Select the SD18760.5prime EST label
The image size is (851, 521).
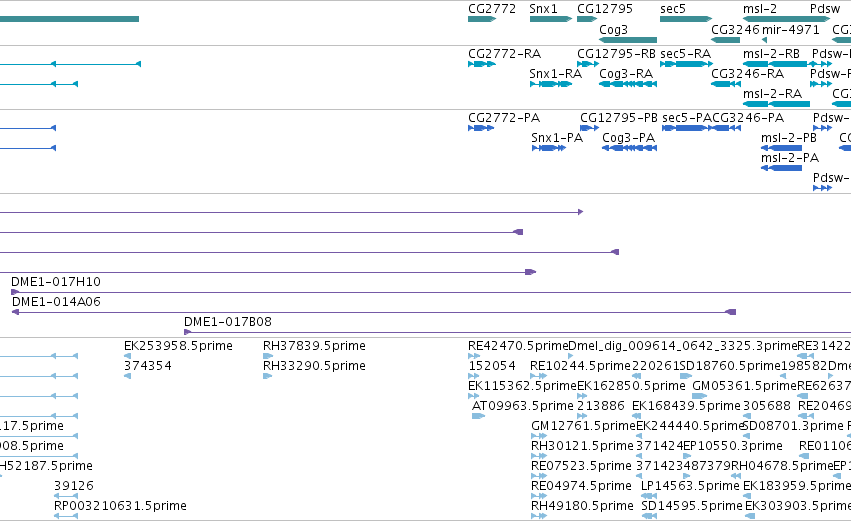coord(731,366)
